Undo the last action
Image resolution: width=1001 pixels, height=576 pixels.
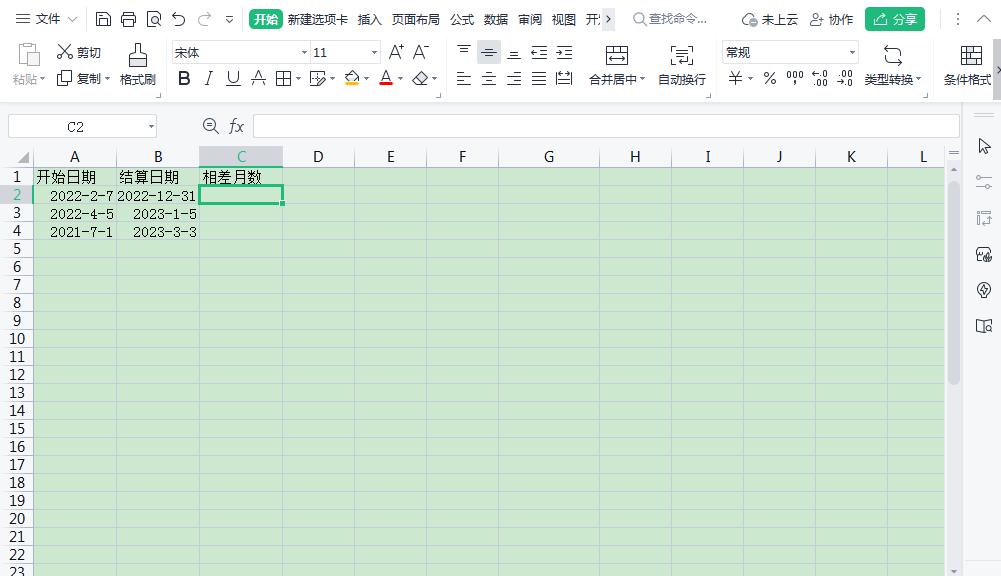179,19
